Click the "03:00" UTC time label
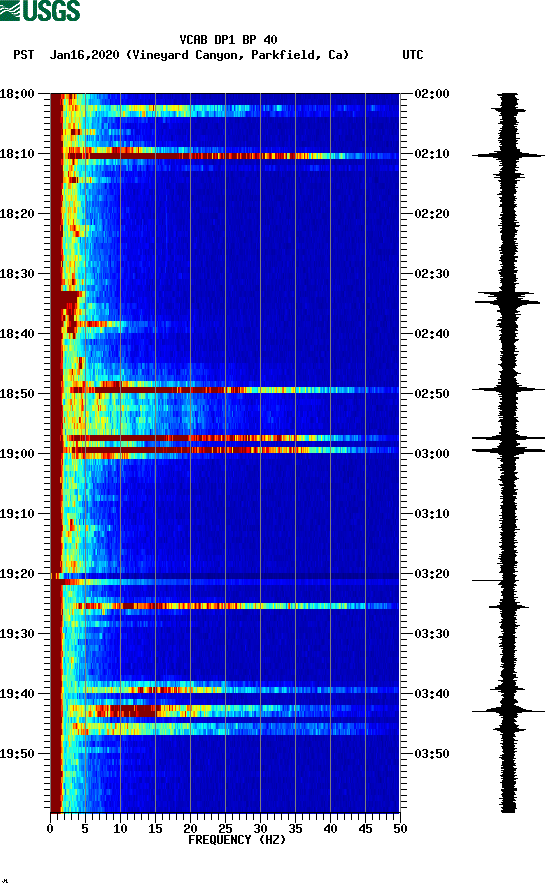The image size is (552, 892). 432,454
